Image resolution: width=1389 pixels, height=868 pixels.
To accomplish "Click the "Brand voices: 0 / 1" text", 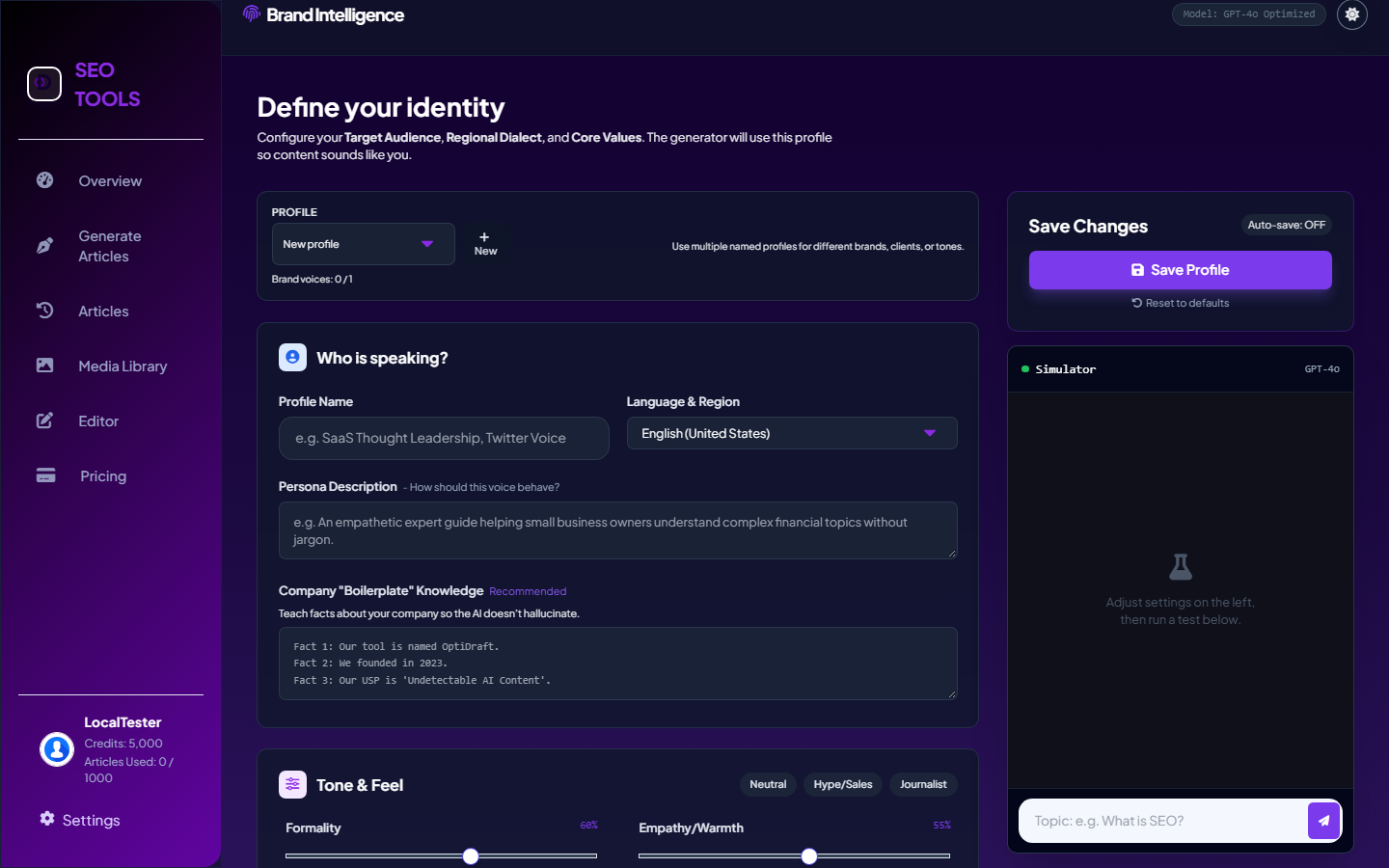I will (x=313, y=279).
